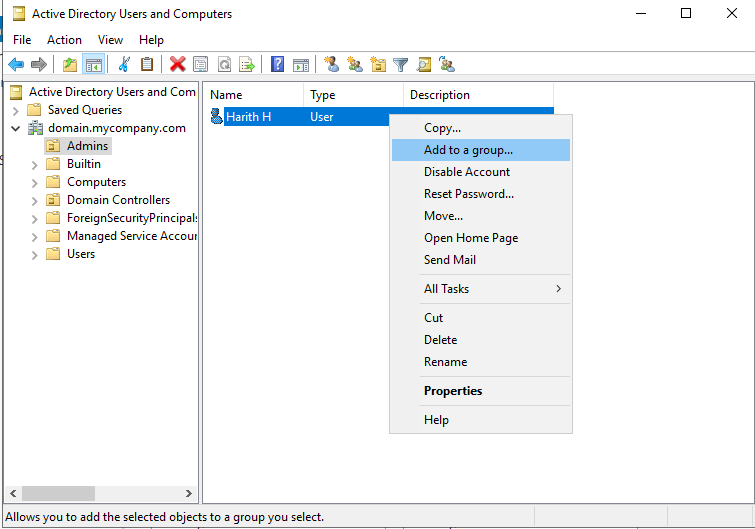
Task: Click the Back arrow in toolbar
Action: coord(16,65)
